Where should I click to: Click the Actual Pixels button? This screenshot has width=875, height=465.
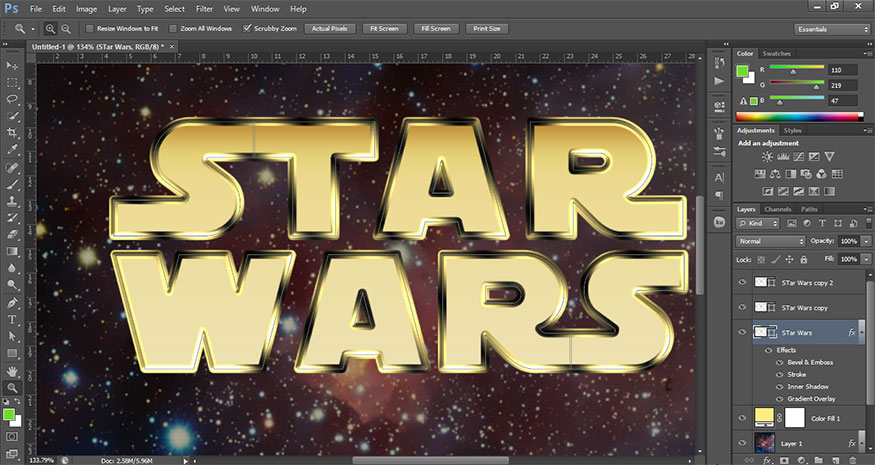click(330, 28)
